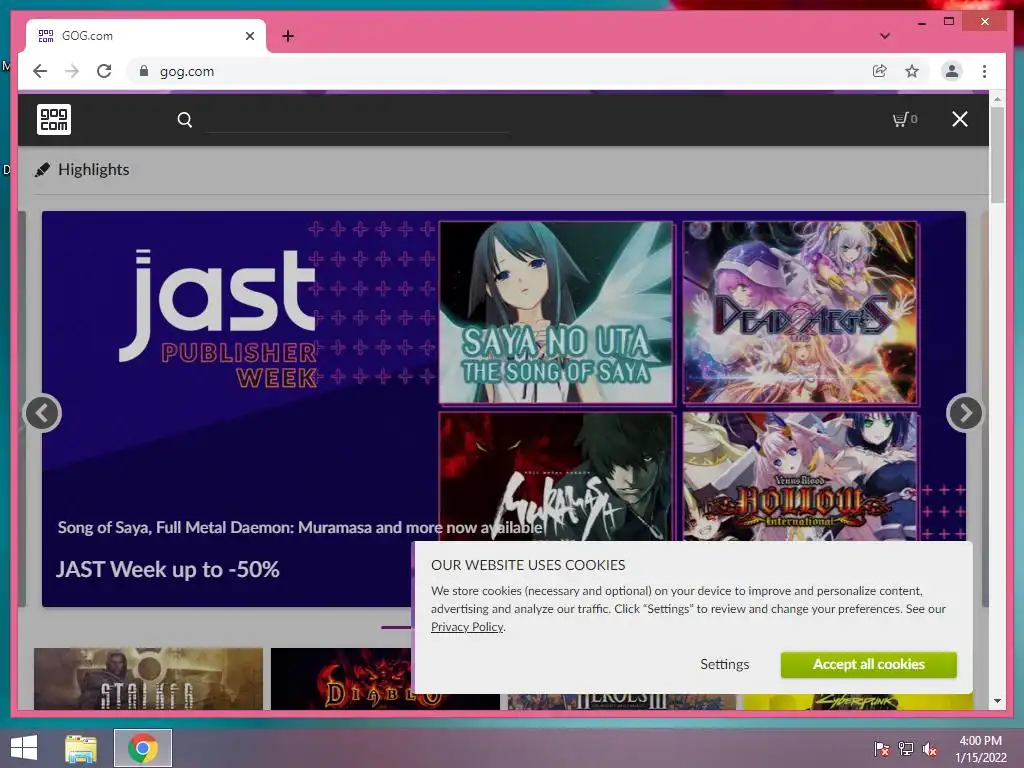This screenshot has height=768, width=1024.
Task: Click the search magnifier icon
Action: [x=185, y=120]
